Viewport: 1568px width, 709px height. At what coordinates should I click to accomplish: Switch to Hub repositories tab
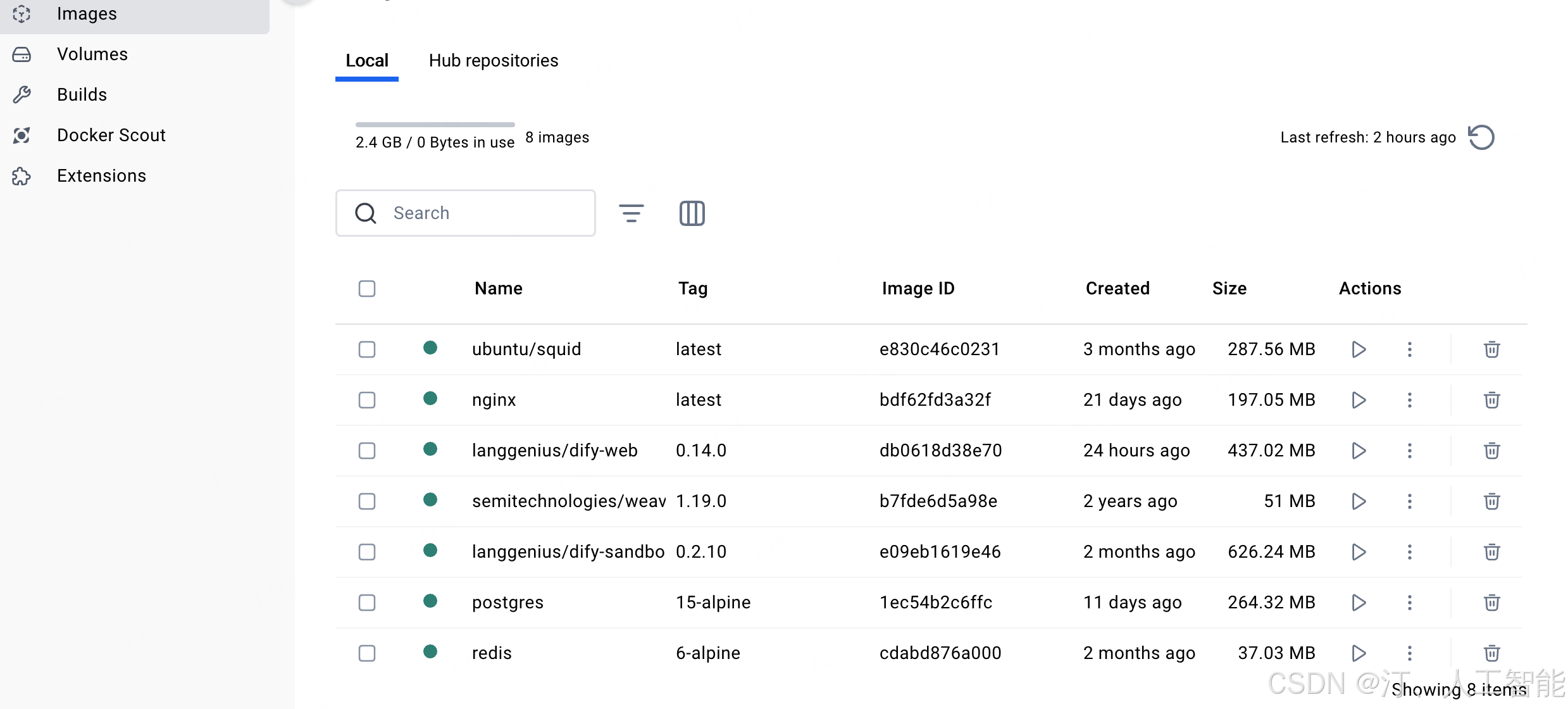tap(494, 60)
